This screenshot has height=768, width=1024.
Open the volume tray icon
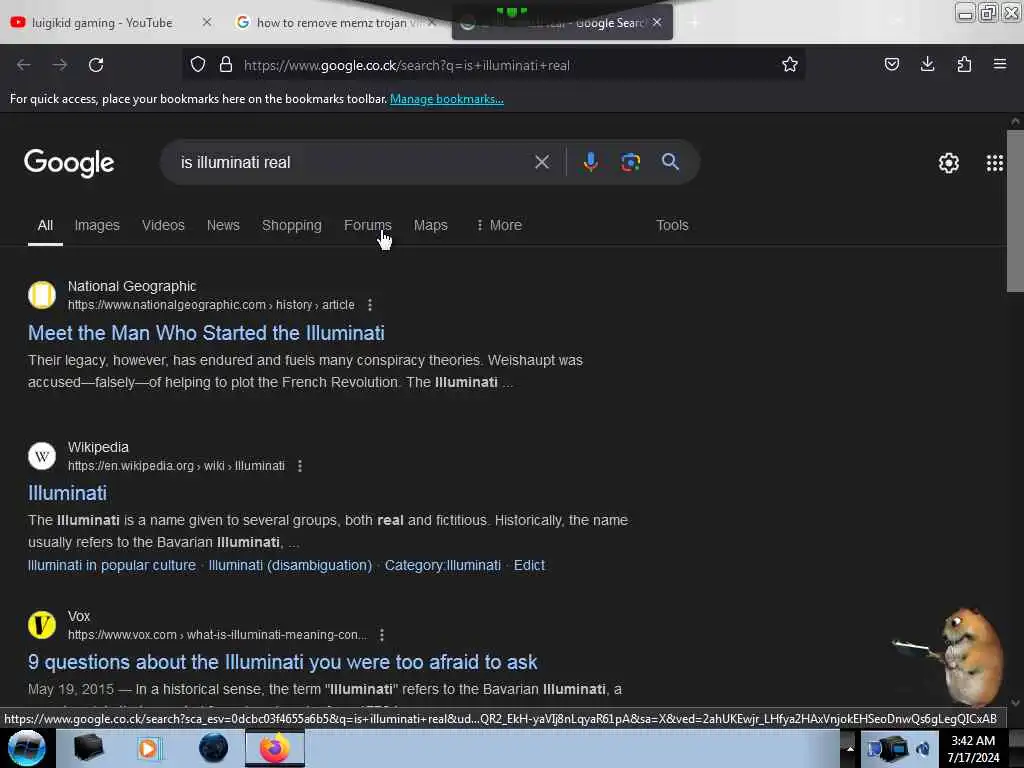(x=923, y=749)
